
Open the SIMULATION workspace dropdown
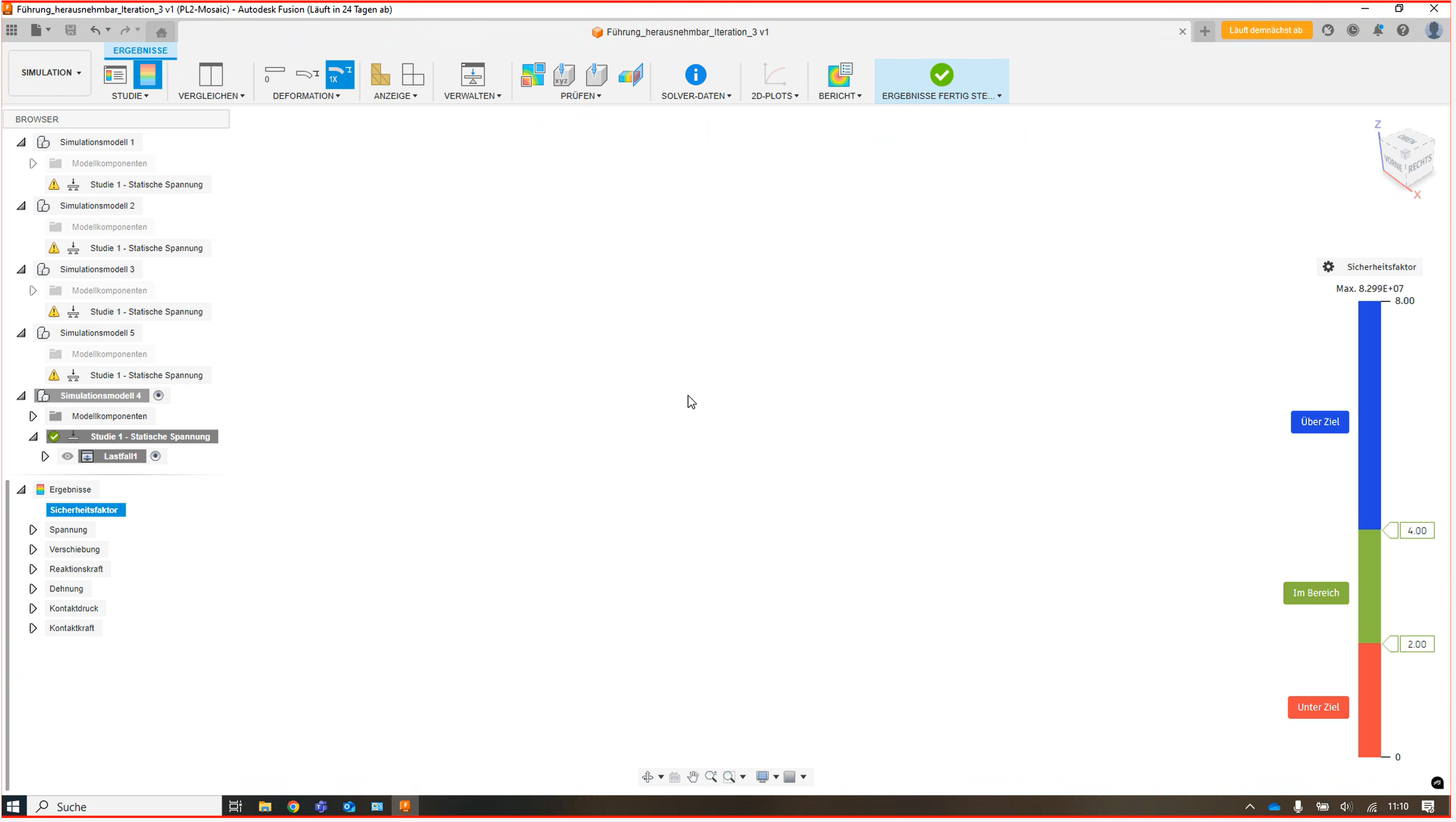[x=51, y=73]
